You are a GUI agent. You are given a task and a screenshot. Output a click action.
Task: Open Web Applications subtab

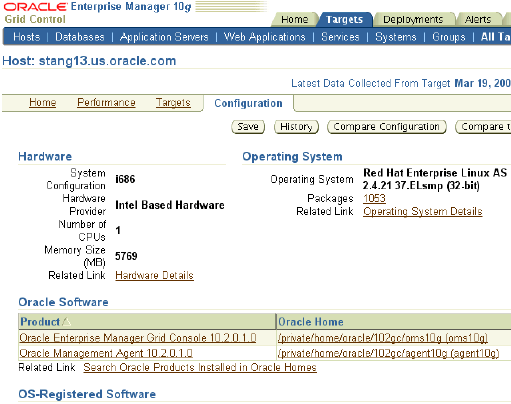pyautogui.click(x=265, y=37)
